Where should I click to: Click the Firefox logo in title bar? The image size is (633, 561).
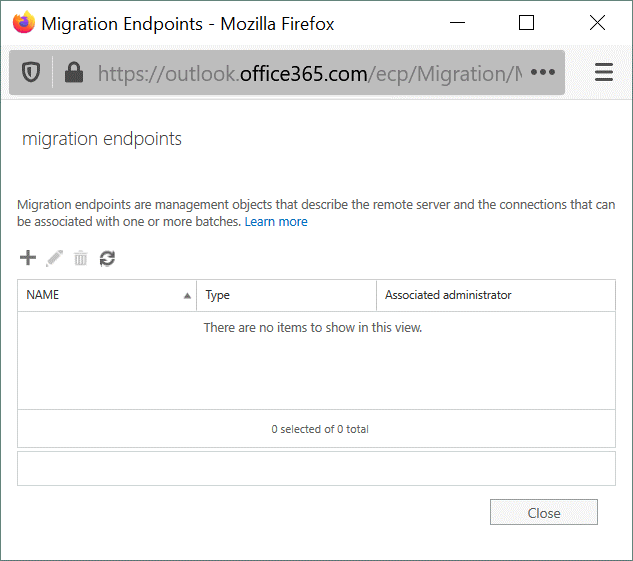point(22,23)
